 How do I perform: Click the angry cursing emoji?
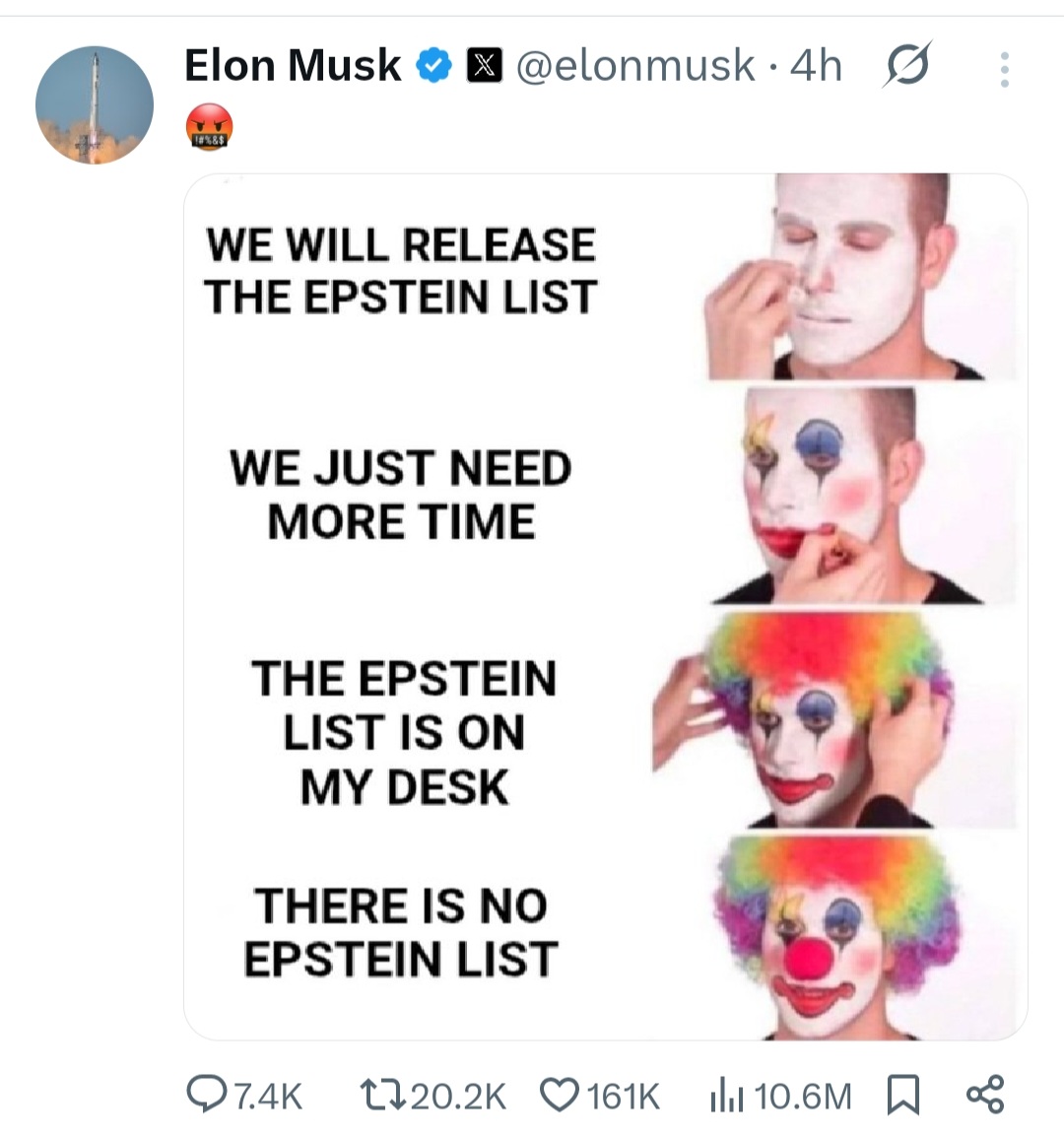210,127
